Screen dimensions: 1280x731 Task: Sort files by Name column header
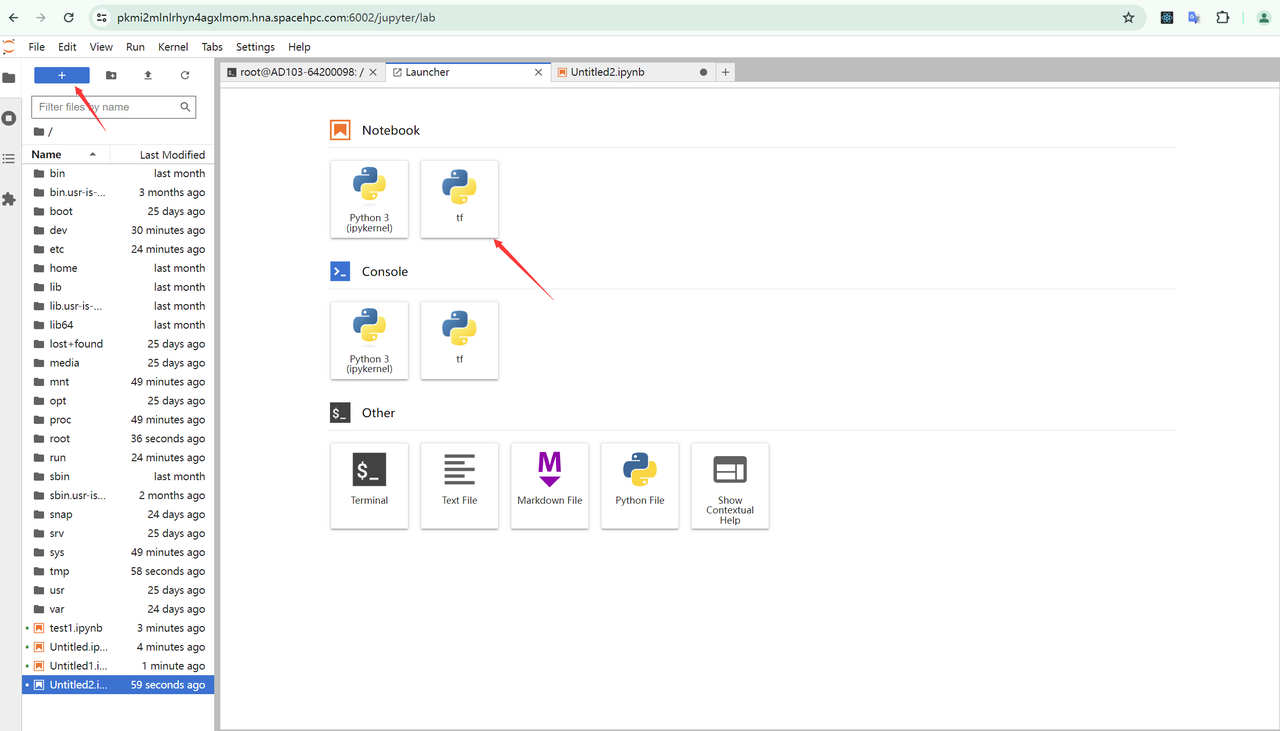(x=65, y=154)
